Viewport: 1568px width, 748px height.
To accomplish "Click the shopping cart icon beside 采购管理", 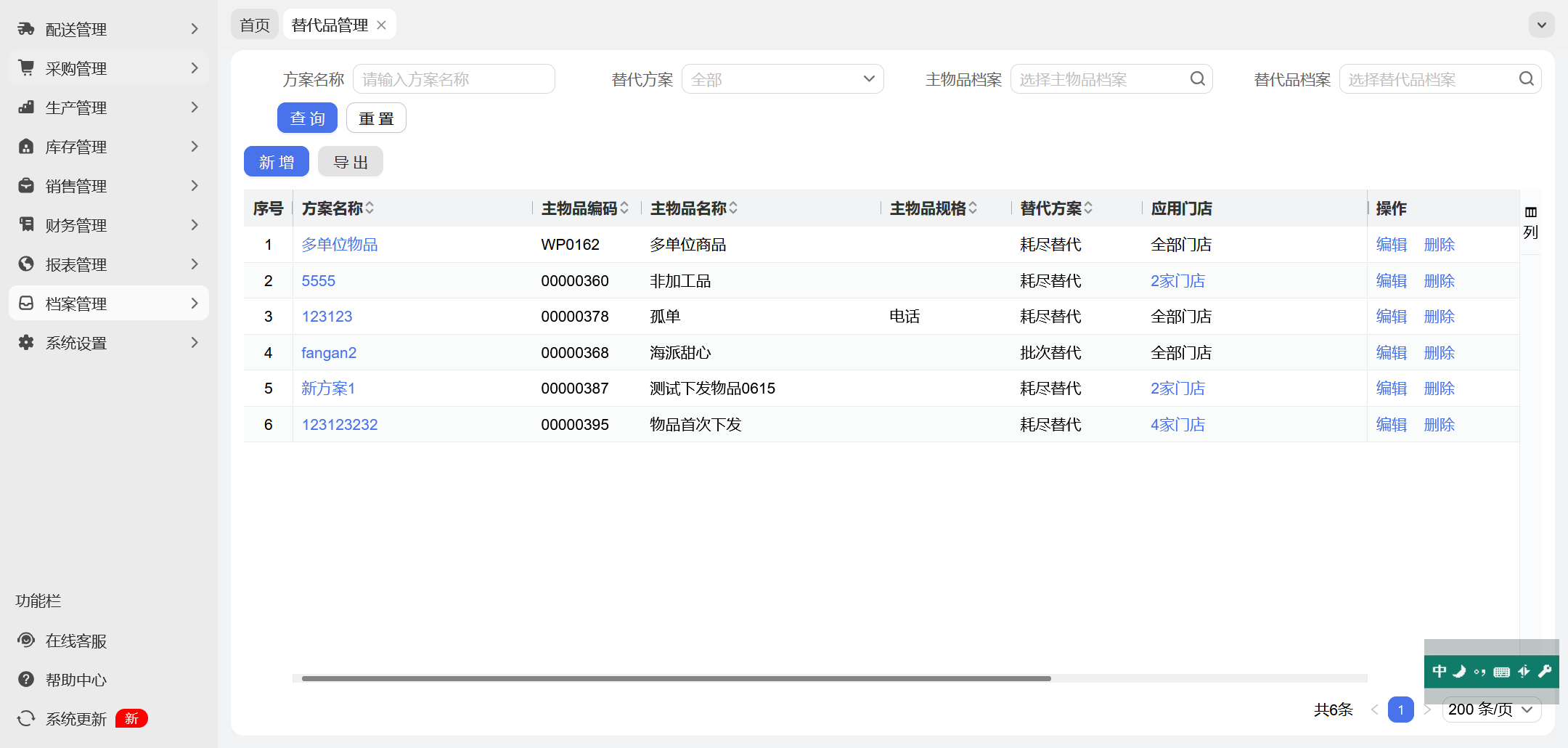I will coord(26,68).
